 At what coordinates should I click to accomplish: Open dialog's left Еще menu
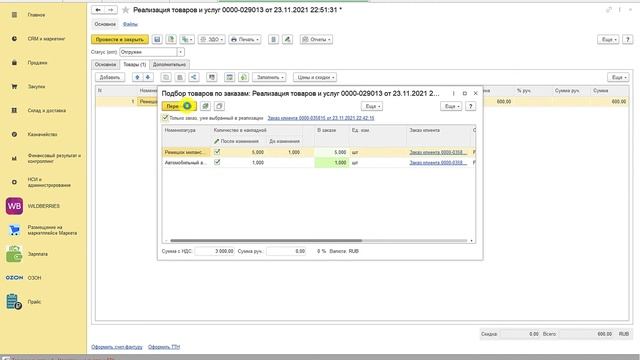[x=372, y=106]
